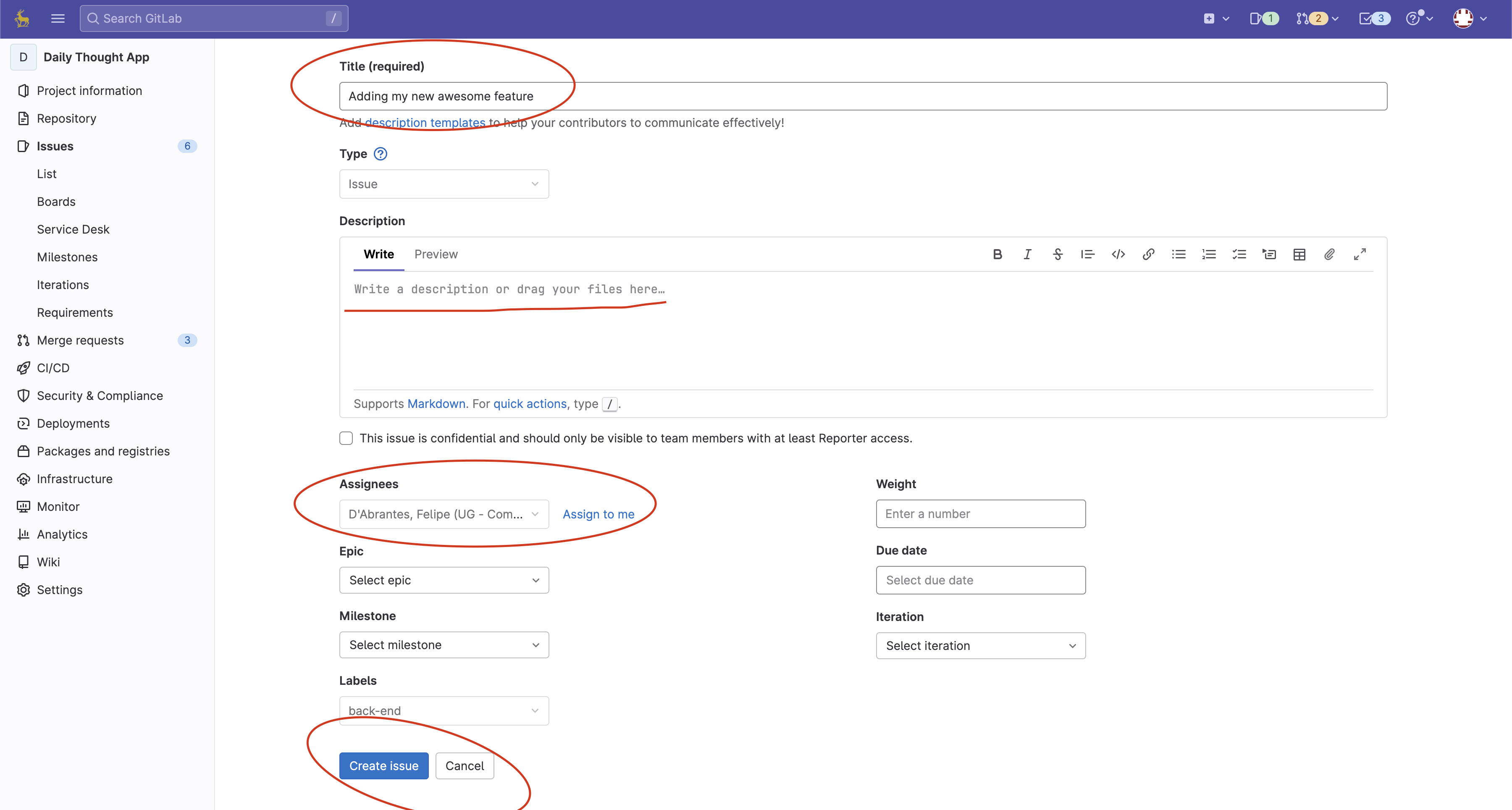This screenshot has height=810, width=1512.
Task: Open merge requests counter icon
Action: (x=1317, y=18)
